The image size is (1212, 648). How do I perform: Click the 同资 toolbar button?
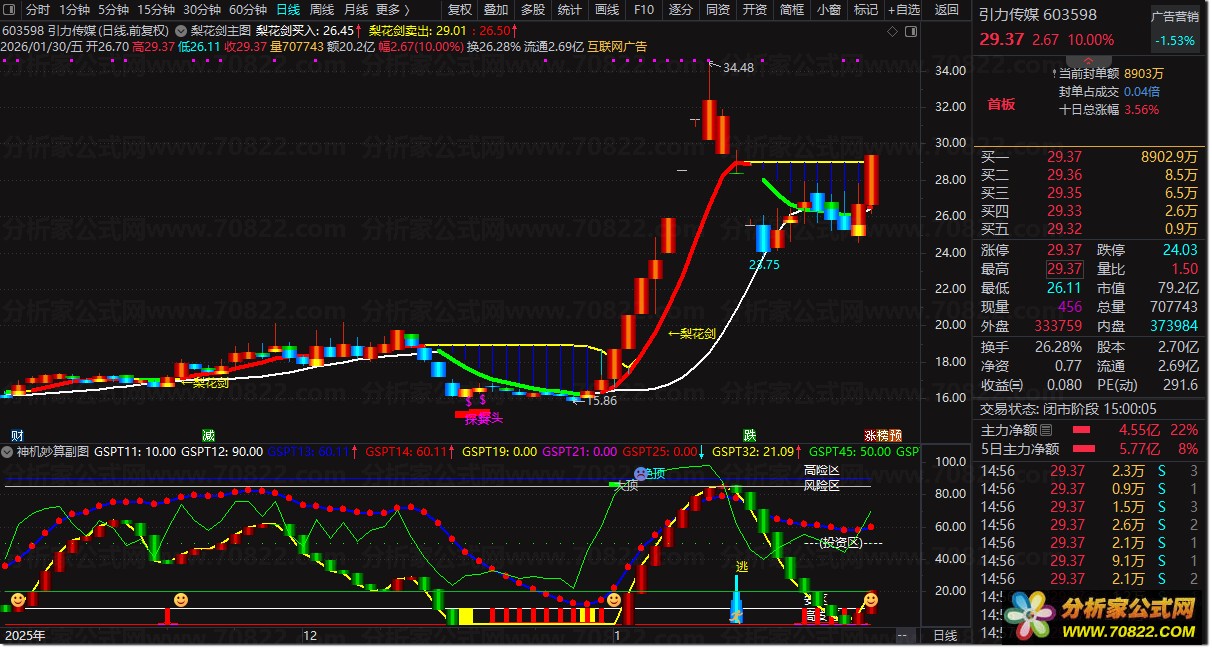(718, 9)
